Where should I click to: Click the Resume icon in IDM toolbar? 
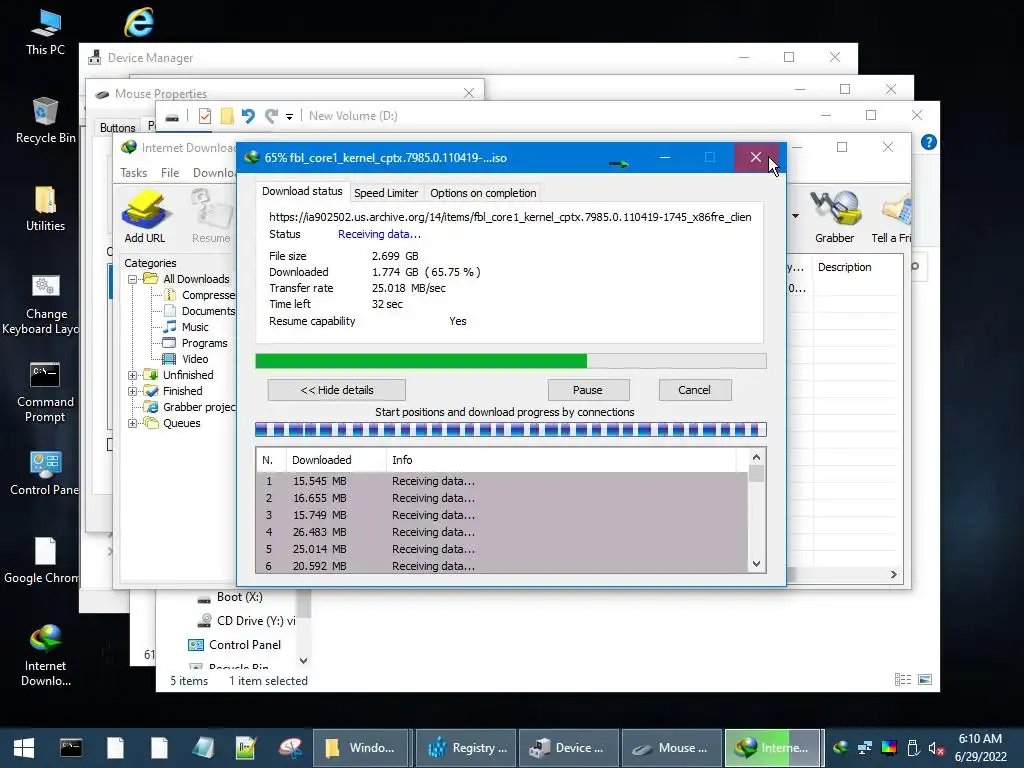[x=210, y=216]
